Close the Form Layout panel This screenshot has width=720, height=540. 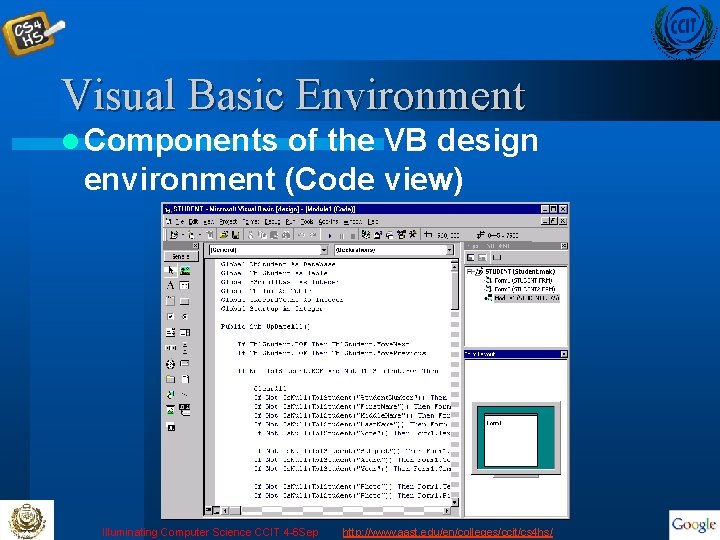[x=564, y=354]
